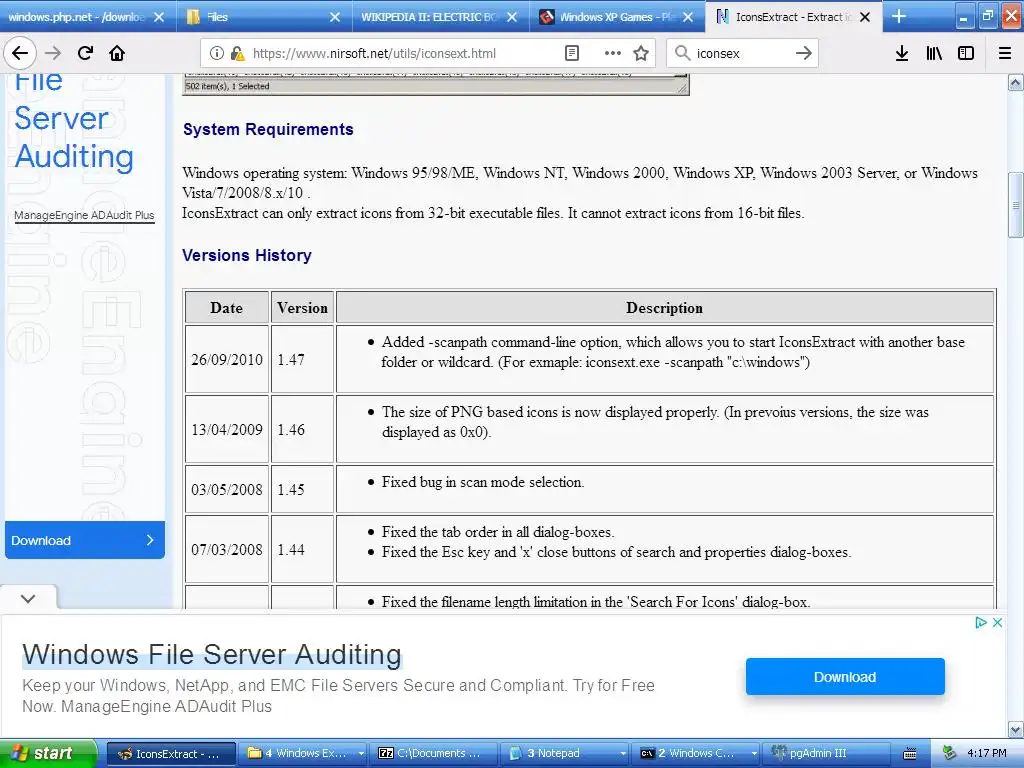This screenshot has height=768, width=1024.
Task: Open page actions three-dot menu
Action: pyautogui.click(x=613, y=53)
